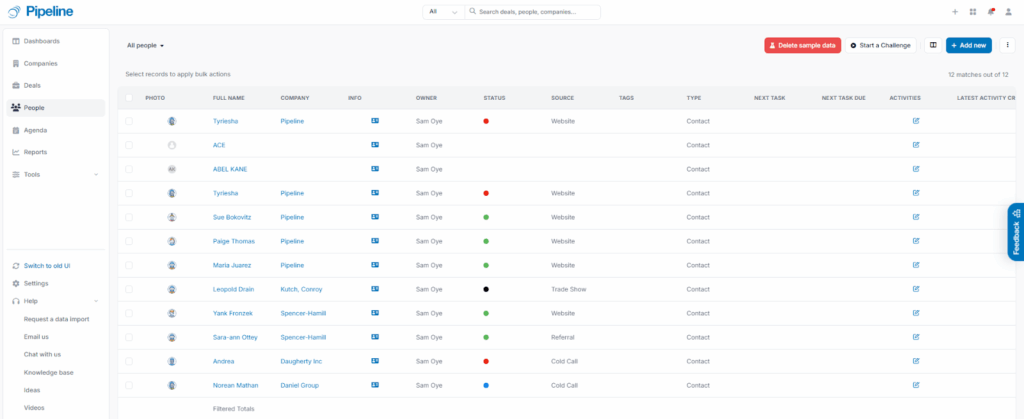Tick the select-all checkbox in table header
1024x419 pixels.
click(x=129, y=98)
